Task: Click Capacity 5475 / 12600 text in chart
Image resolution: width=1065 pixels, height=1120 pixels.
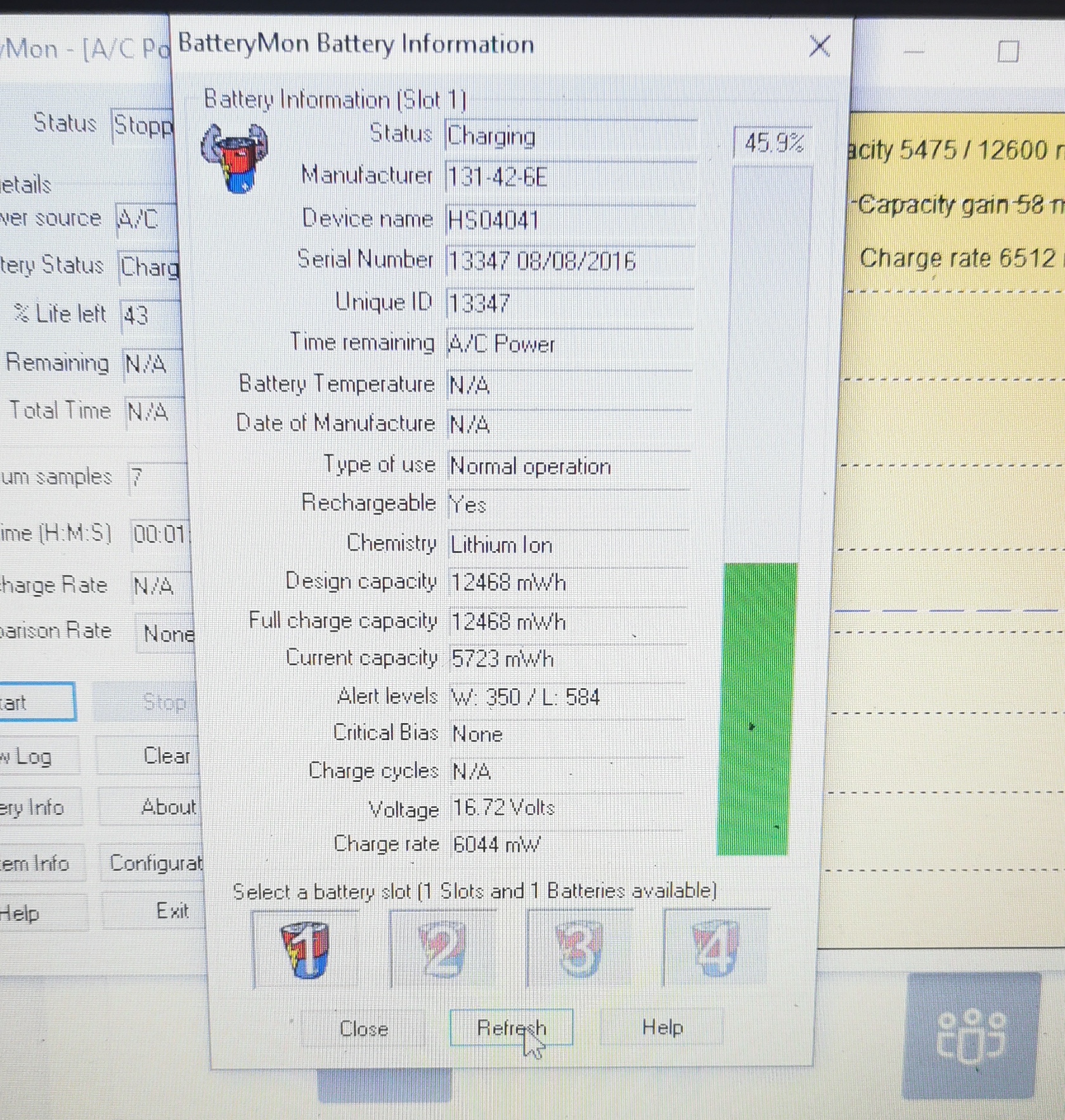Action: coord(957,151)
